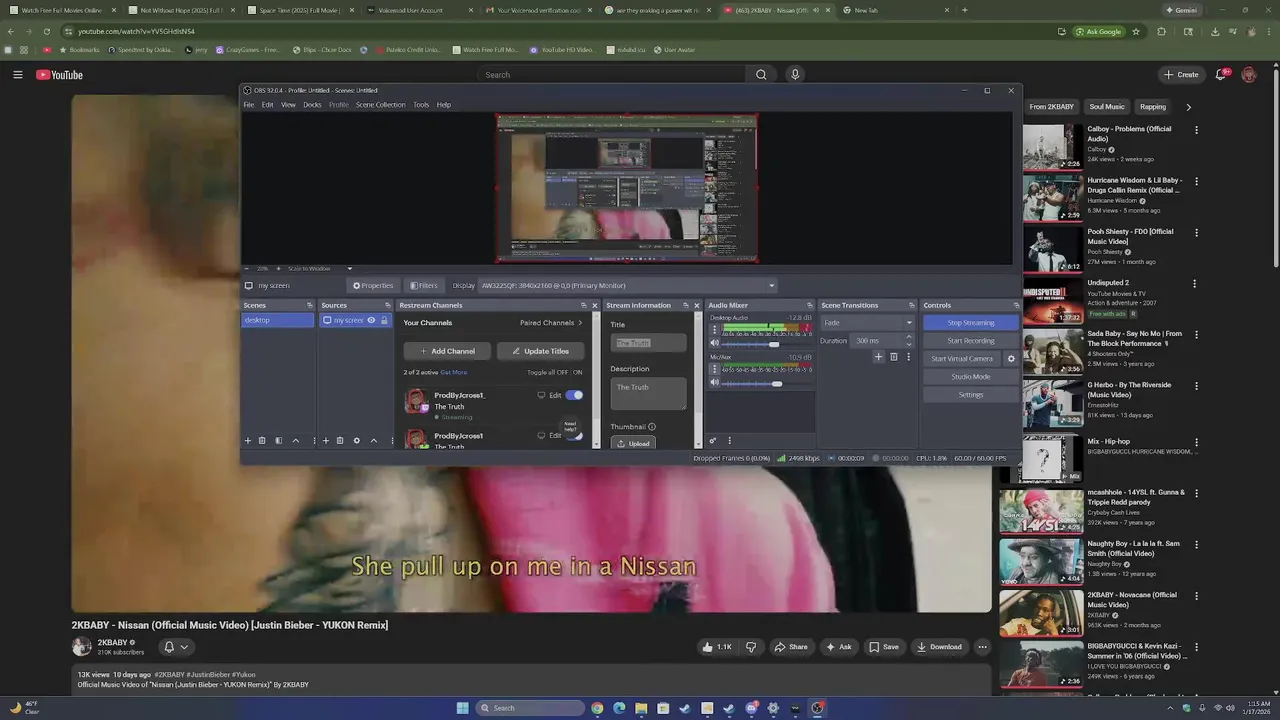
Task: Open source properties gear icon in Sources panel footer
Action: 356,440
